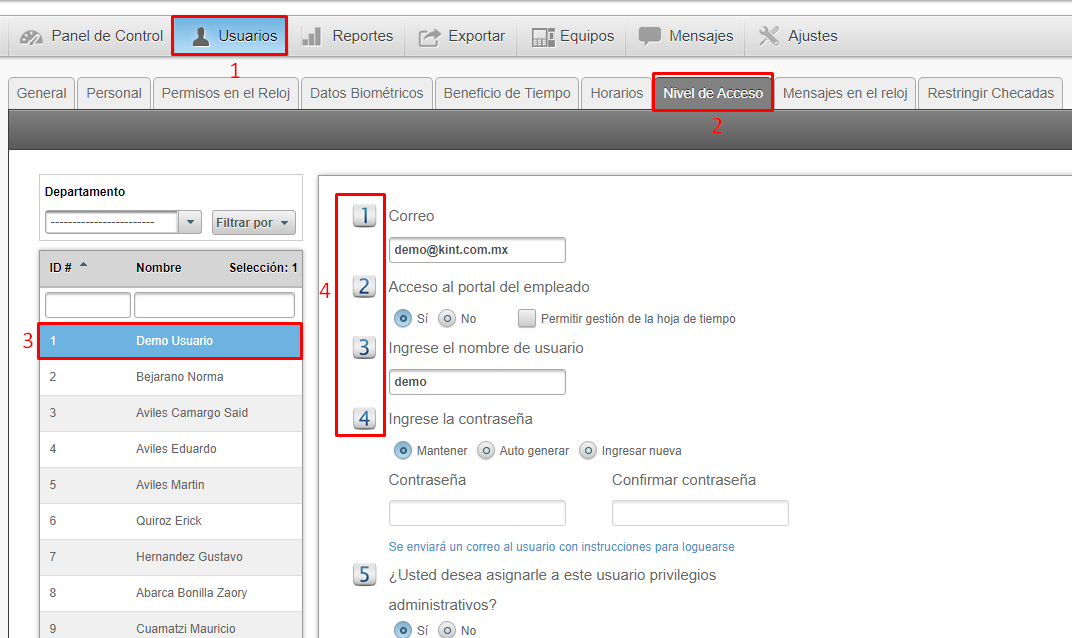This screenshot has width=1072, height=638.
Task: Open the Datos Biométricos tab
Action: [366, 93]
